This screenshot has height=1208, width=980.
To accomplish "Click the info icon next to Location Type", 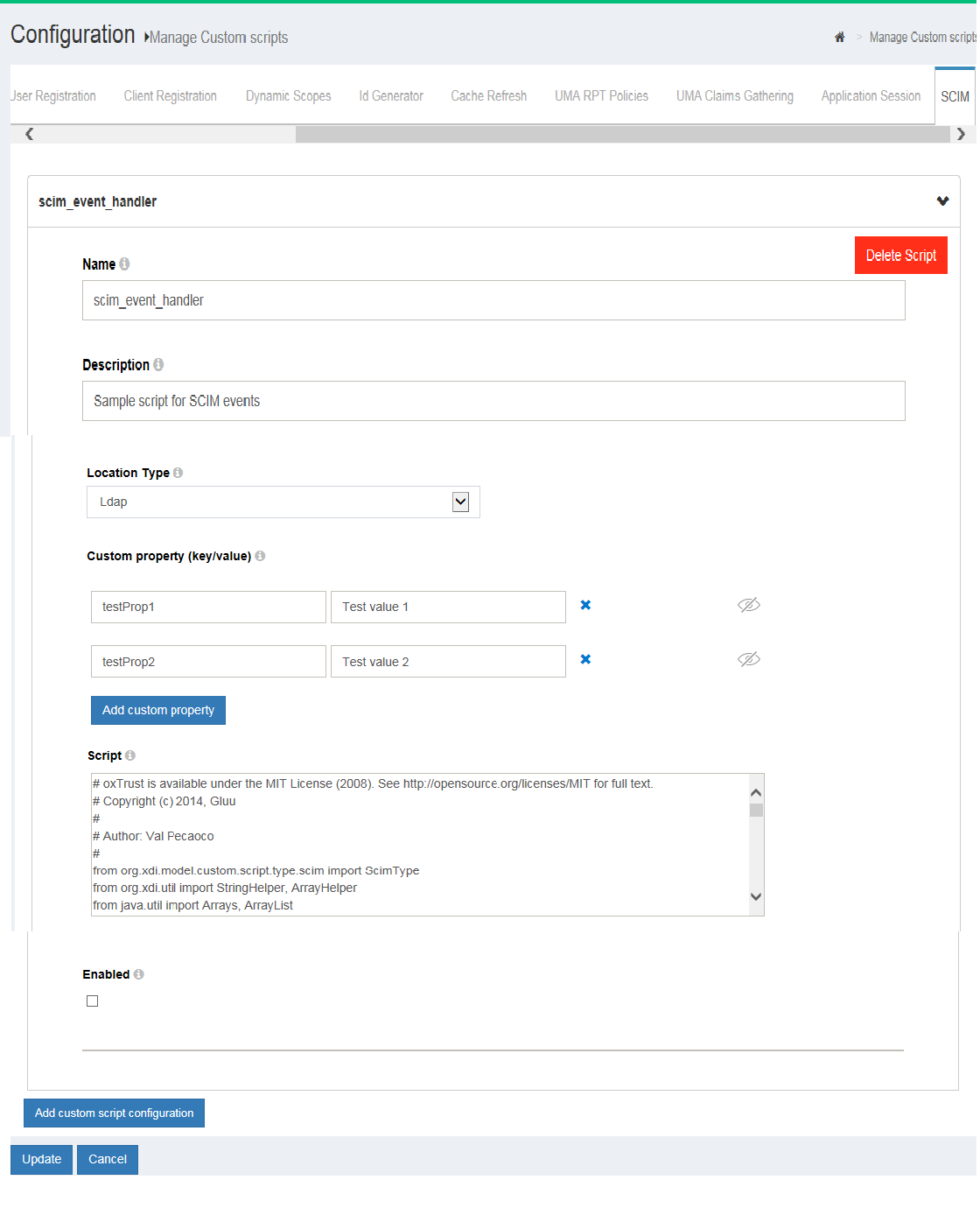I will pyautogui.click(x=178, y=473).
